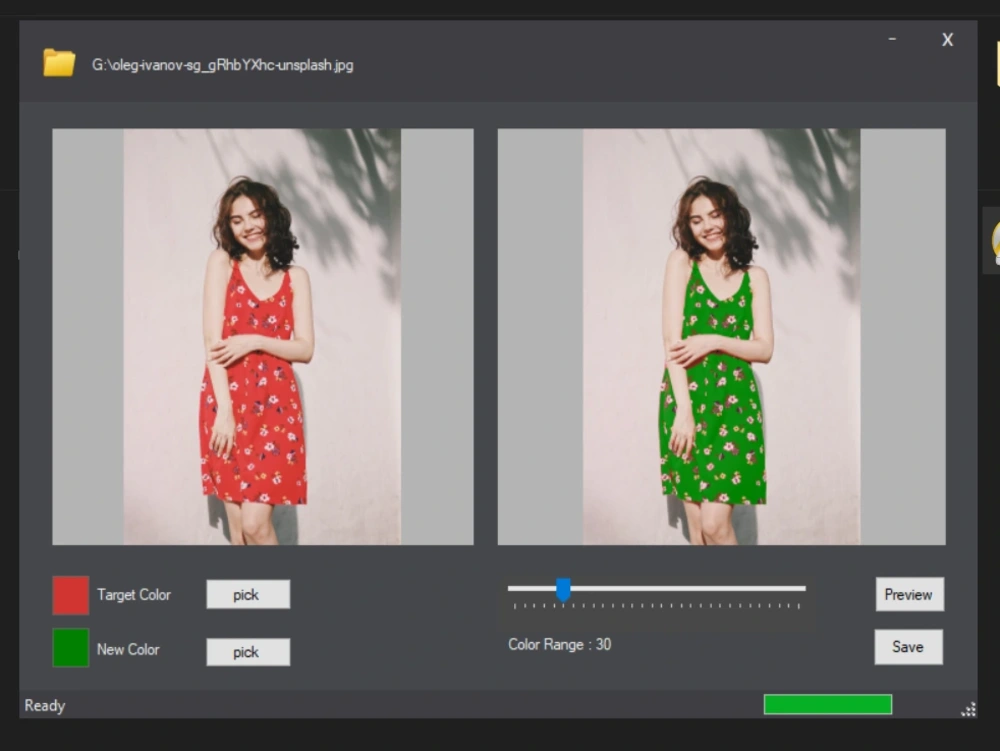
Task: Pick a new color with lower pick button
Action: click(x=248, y=652)
